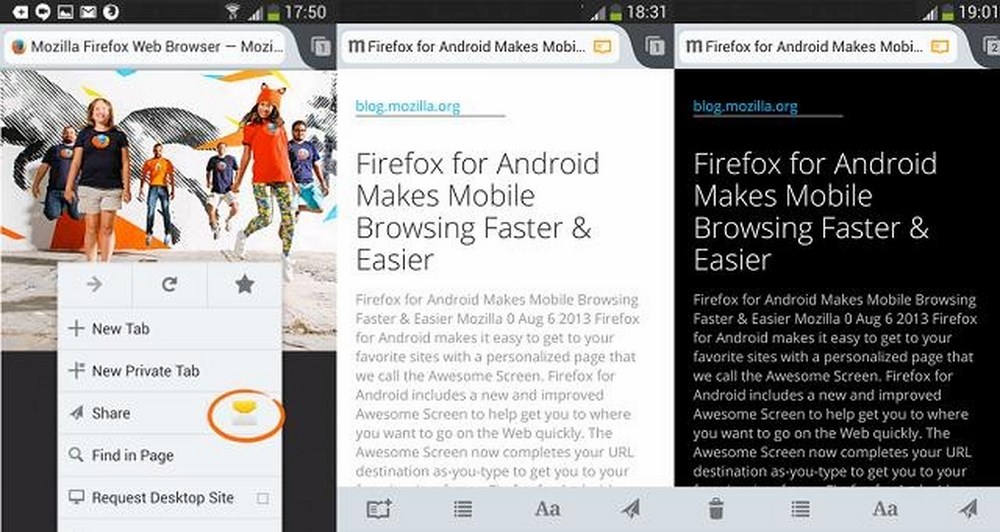Viewport: 1000px width, 532px height.
Task: Open the Aa font settings in the light reader
Action: 547,509
